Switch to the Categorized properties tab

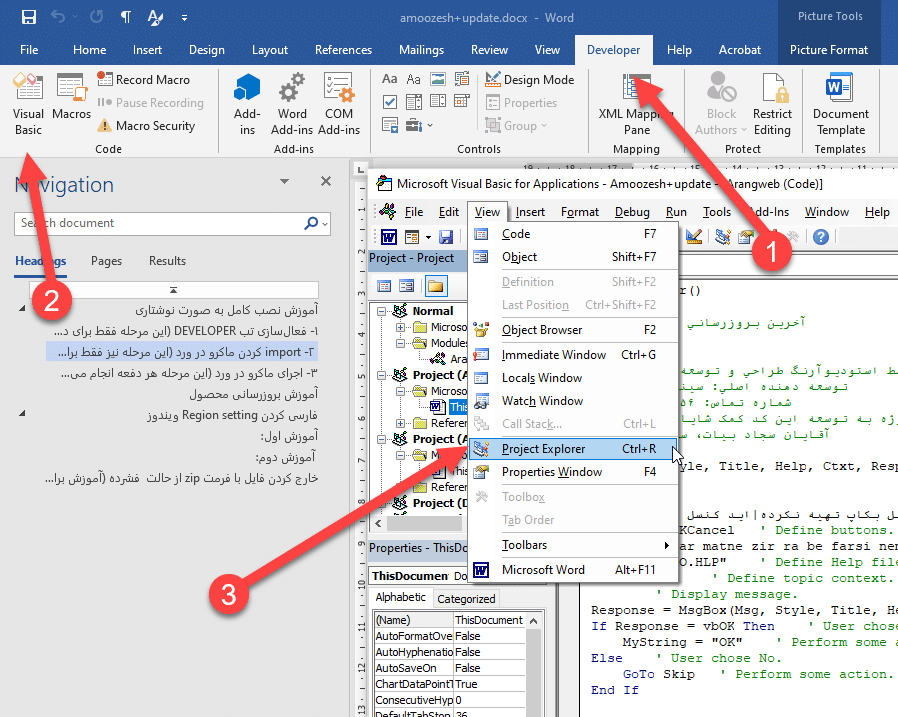coord(466,599)
